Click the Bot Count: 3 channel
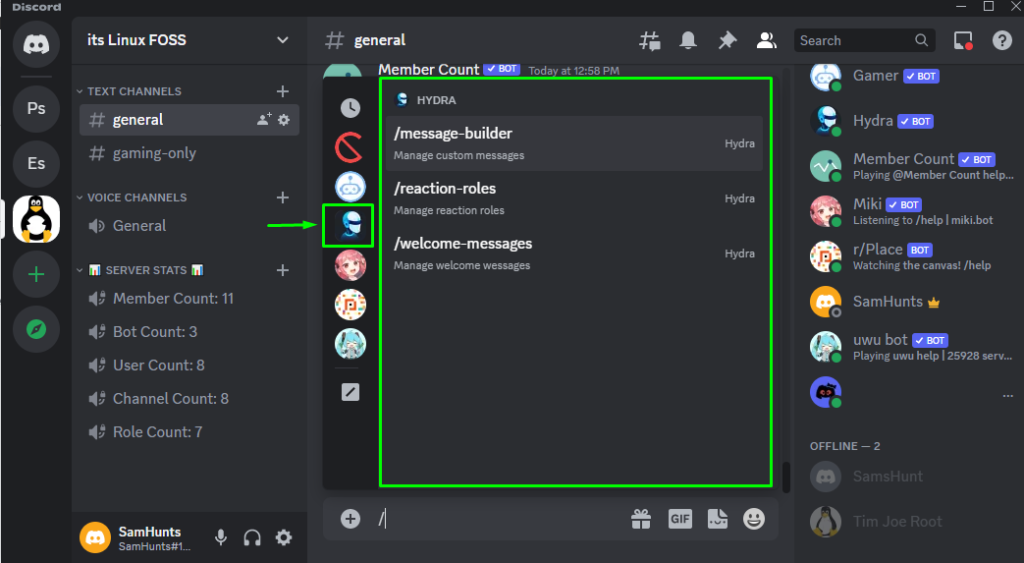Screen dimensions: 1024x563 pos(189,332)
